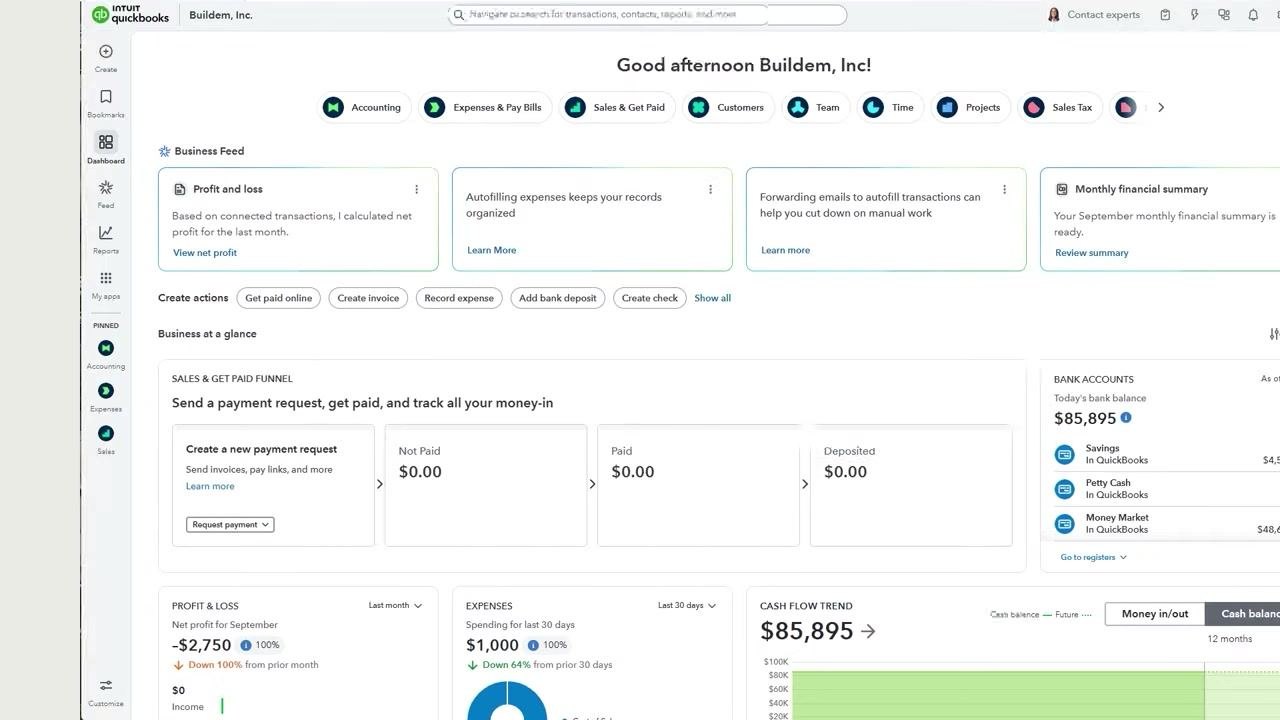Select Expenses & Pay Bills shortcut
The width and height of the screenshot is (1280, 720).
click(485, 107)
